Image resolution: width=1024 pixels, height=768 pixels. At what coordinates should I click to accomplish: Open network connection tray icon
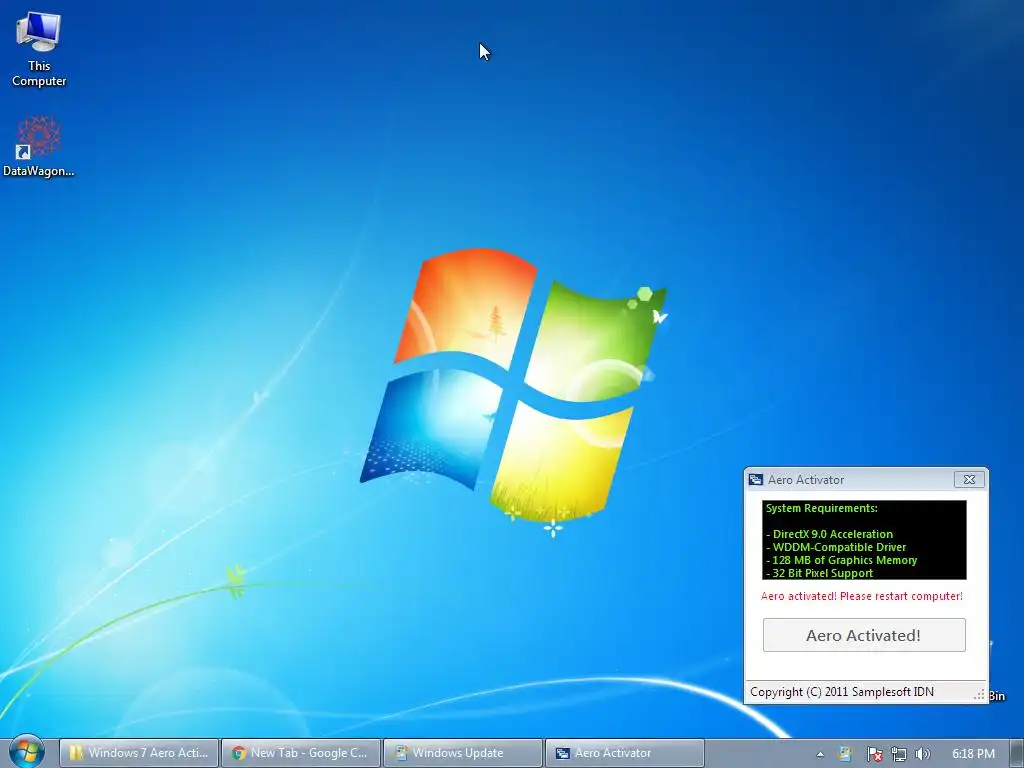coord(899,754)
